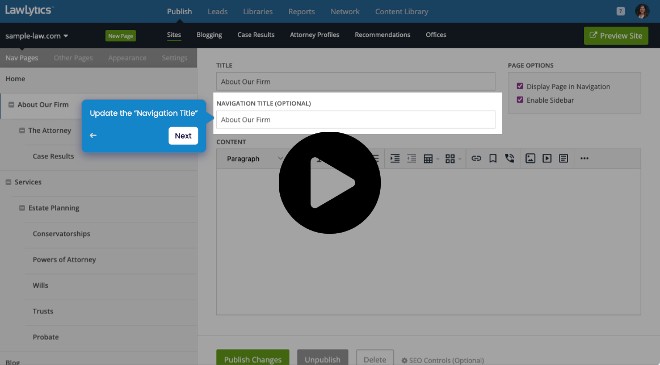Viewport: 660px width, 365px height.
Task: Collapse The Attorney tree node
Action: (x=22, y=131)
